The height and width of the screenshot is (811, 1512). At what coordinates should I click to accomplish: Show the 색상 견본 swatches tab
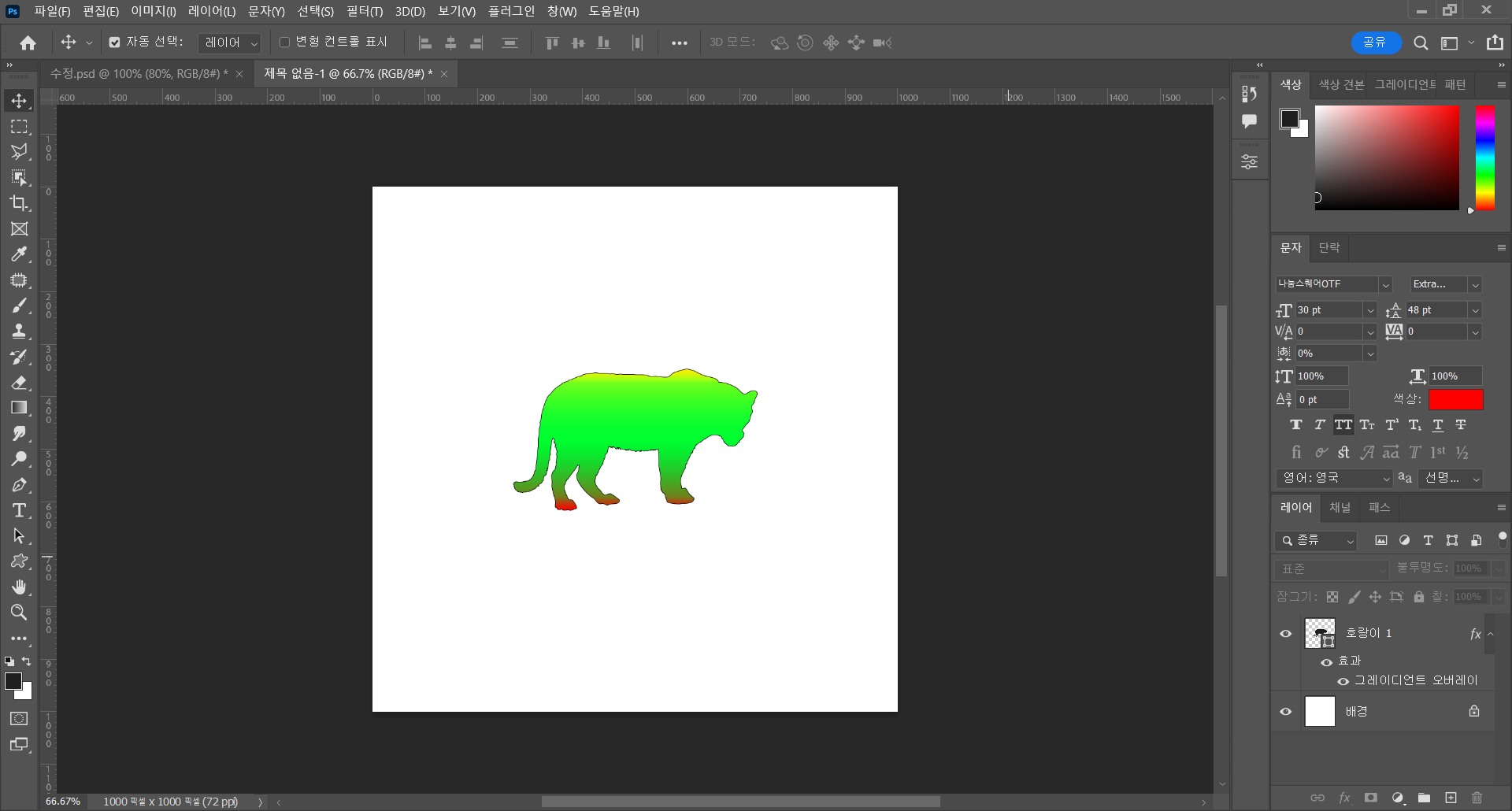[1341, 85]
